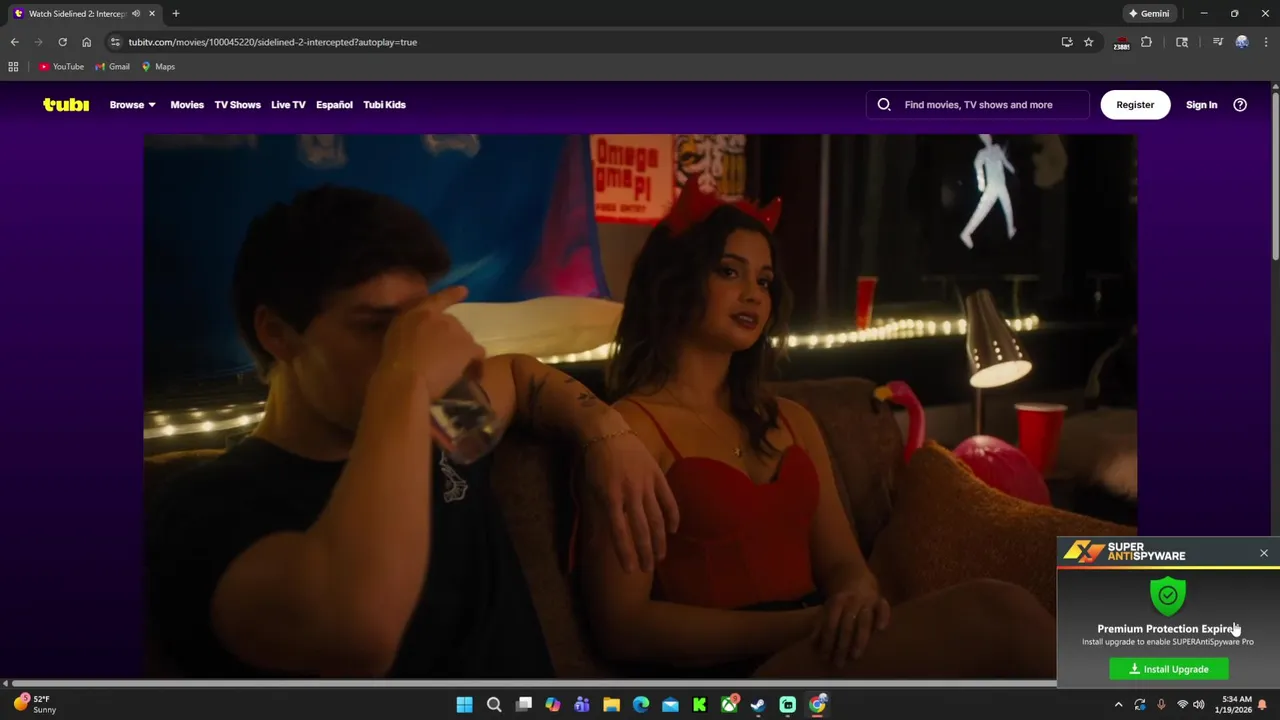
Task: Open notifications bell in tray
Action: (x=1263, y=705)
